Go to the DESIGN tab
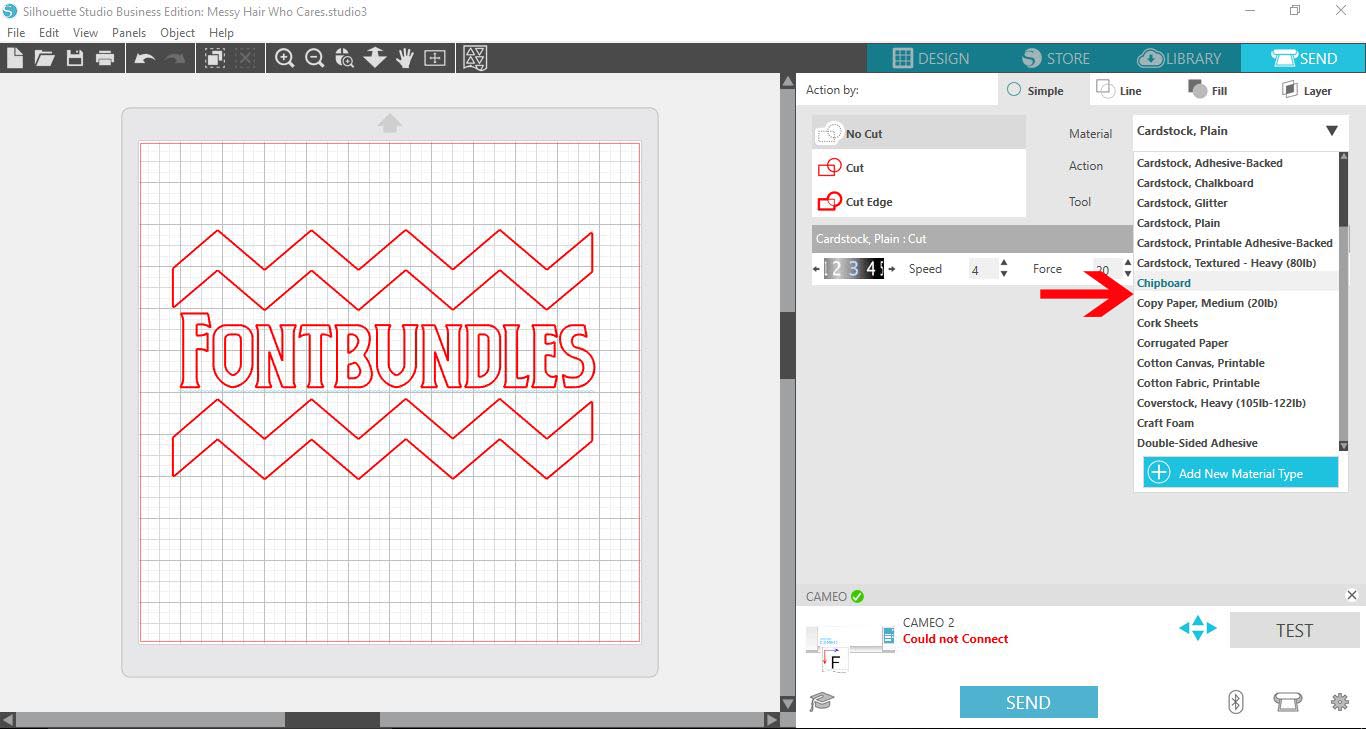Image resolution: width=1366 pixels, height=729 pixels. 930,58
